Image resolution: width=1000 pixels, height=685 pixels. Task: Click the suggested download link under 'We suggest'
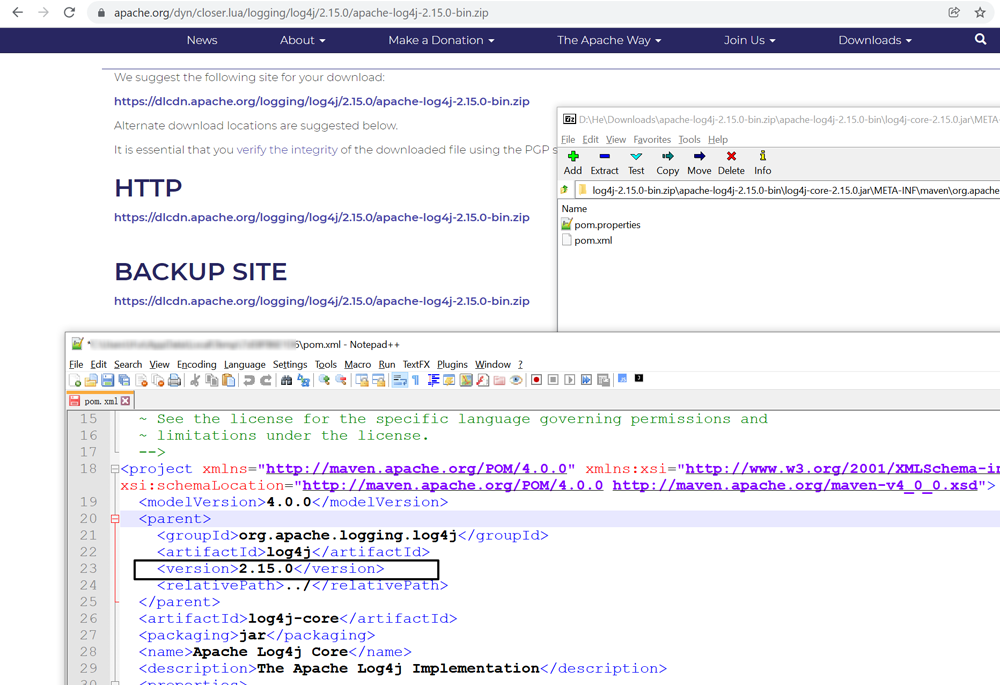point(321,101)
